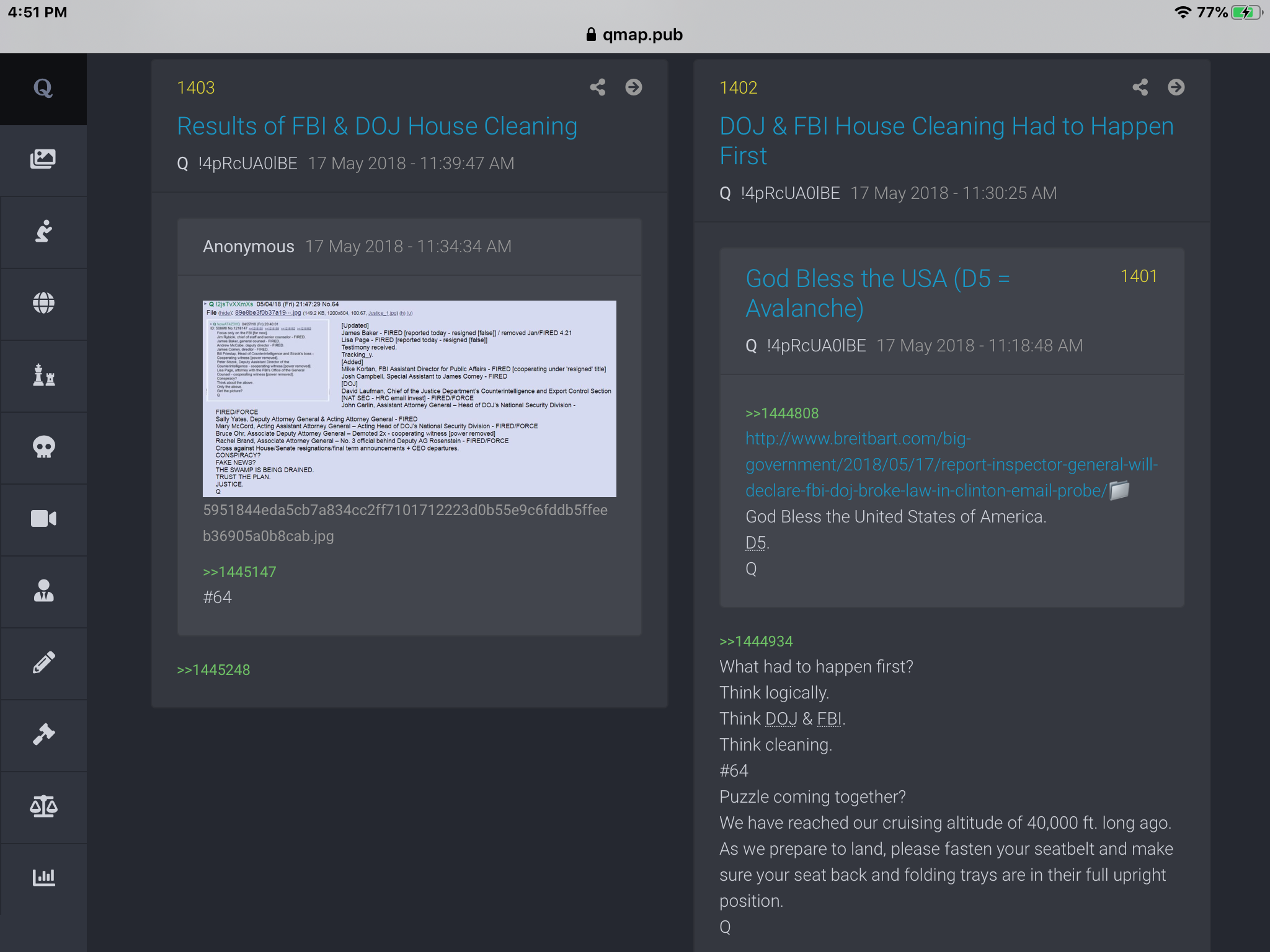The image size is (1270, 952).
Task: Tap the Wi-Fi status icon
Action: [1183, 12]
